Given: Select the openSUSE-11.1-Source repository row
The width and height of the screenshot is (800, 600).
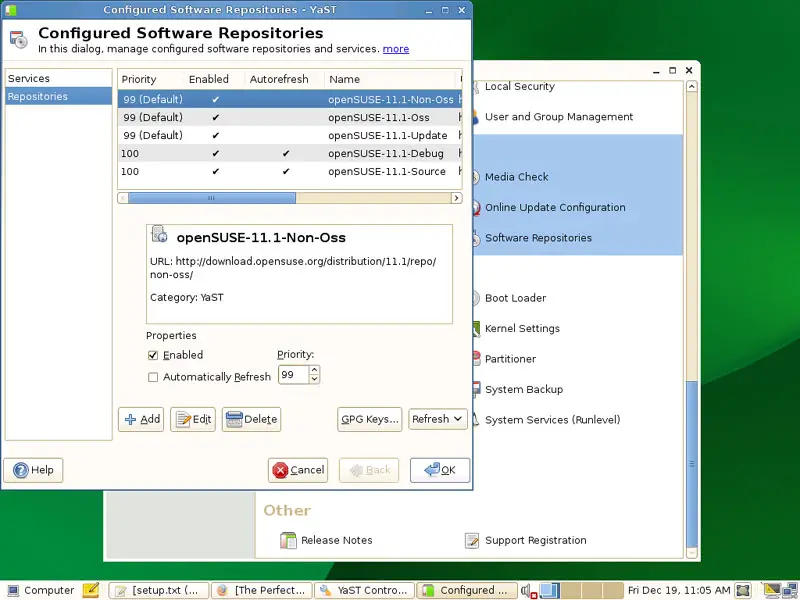Looking at the screenshot, I should [x=290, y=171].
